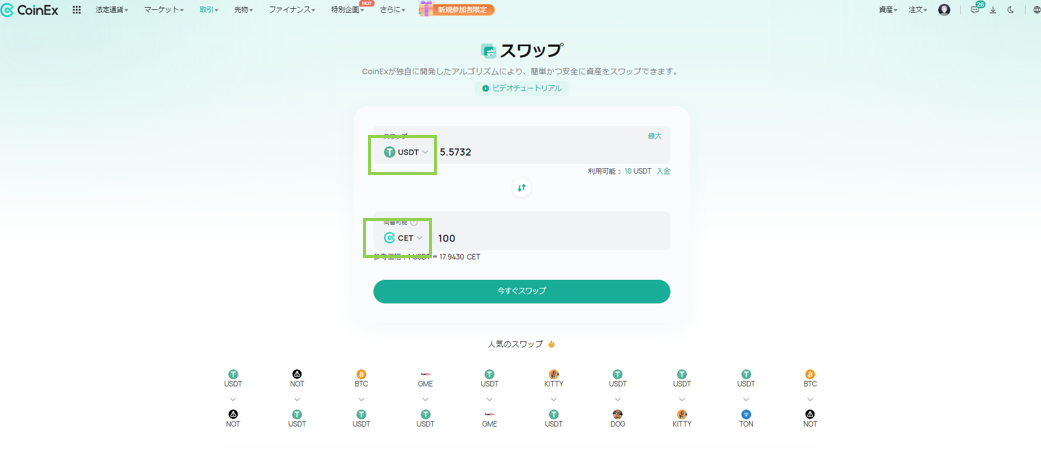Open the messages icon with badge 26

point(975,10)
